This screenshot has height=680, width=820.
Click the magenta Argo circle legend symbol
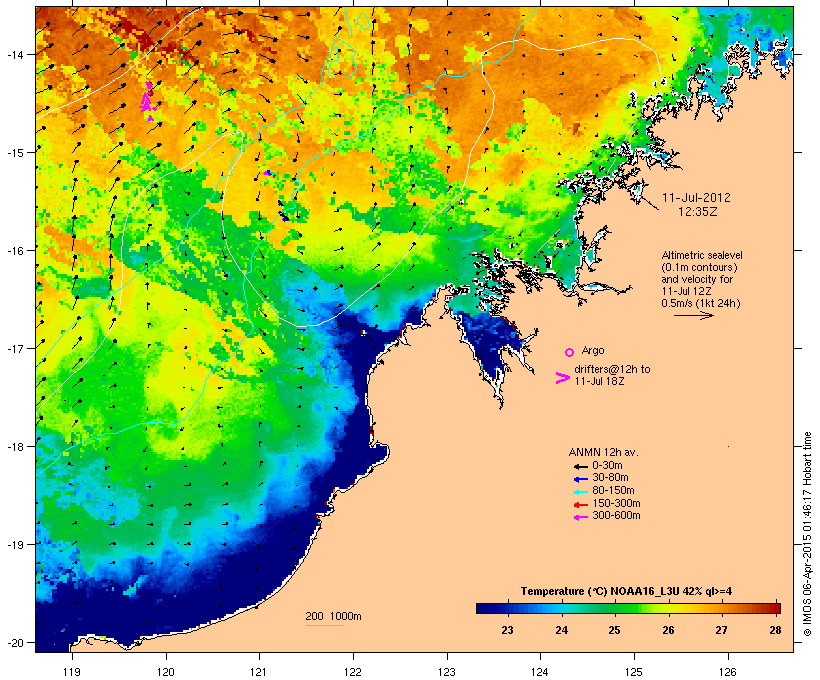[570, 352]
